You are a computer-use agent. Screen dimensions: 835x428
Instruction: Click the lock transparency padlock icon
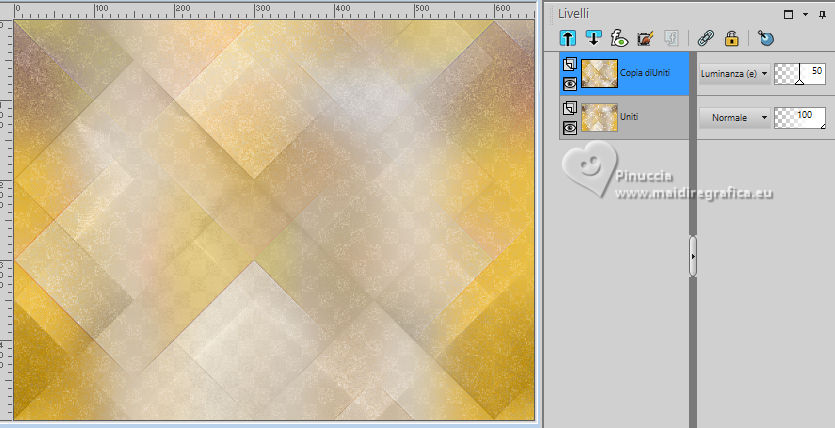(x=732, y=38)
